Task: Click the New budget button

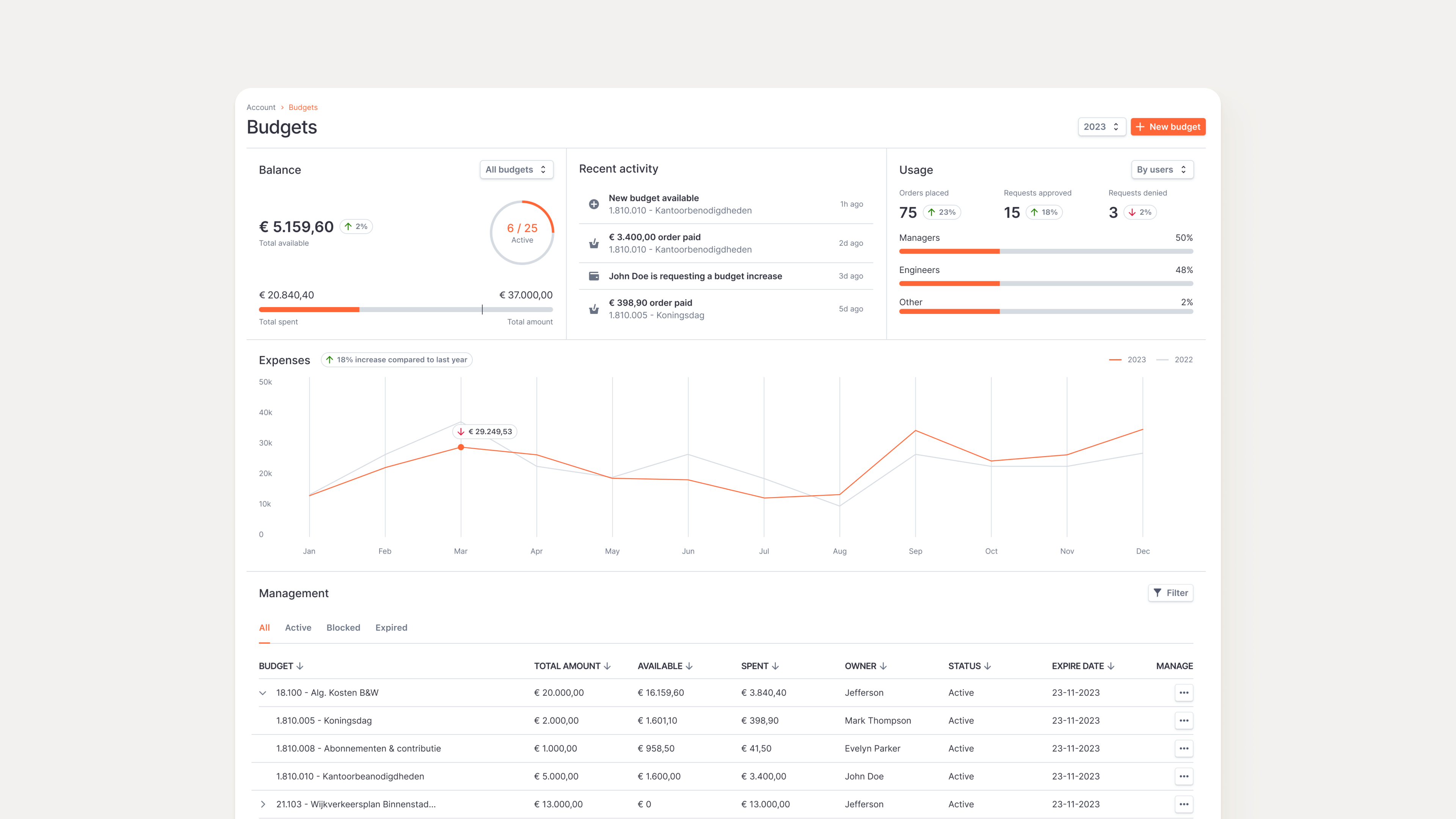Action: point(1168,127)
